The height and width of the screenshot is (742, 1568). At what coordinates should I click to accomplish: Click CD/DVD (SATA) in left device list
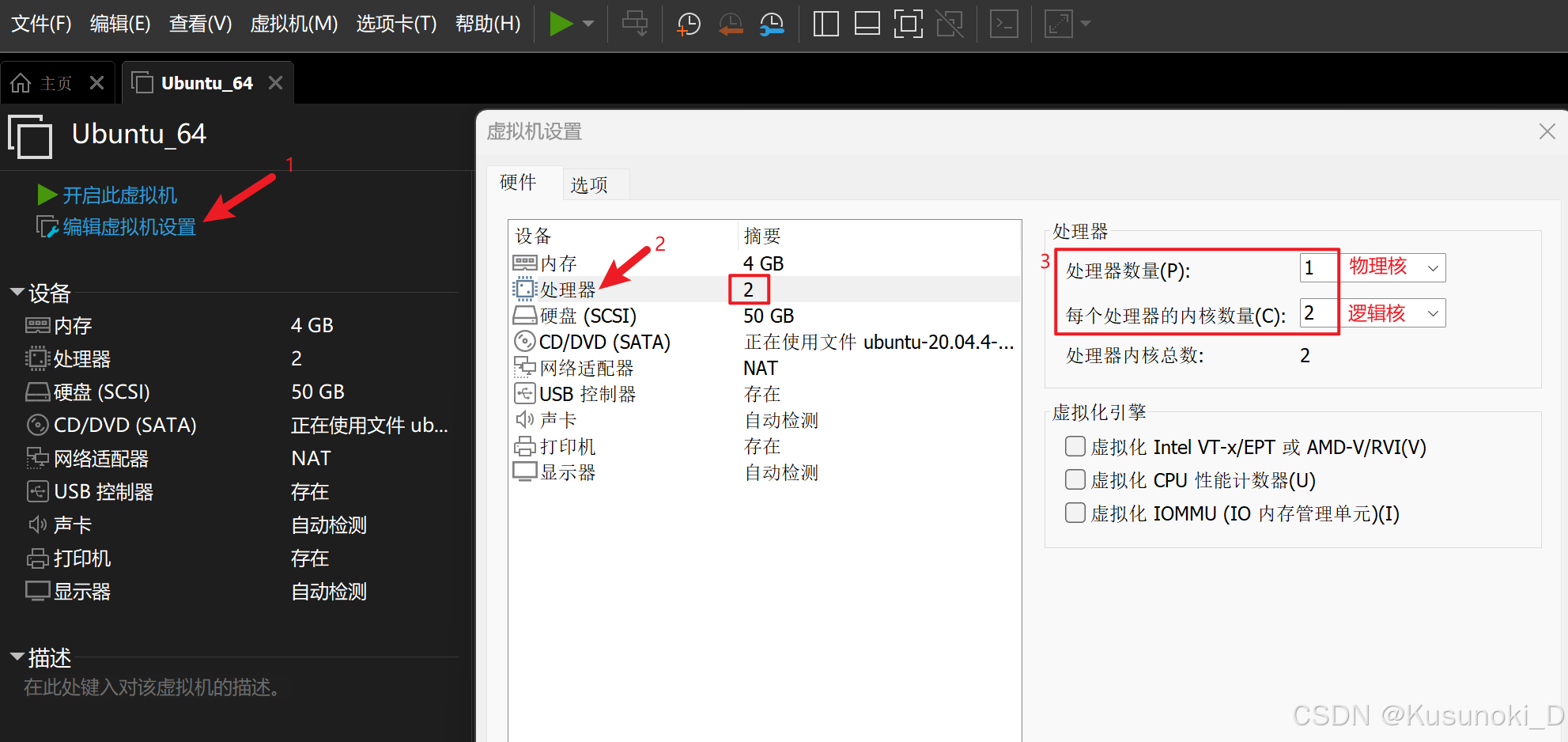125,425
